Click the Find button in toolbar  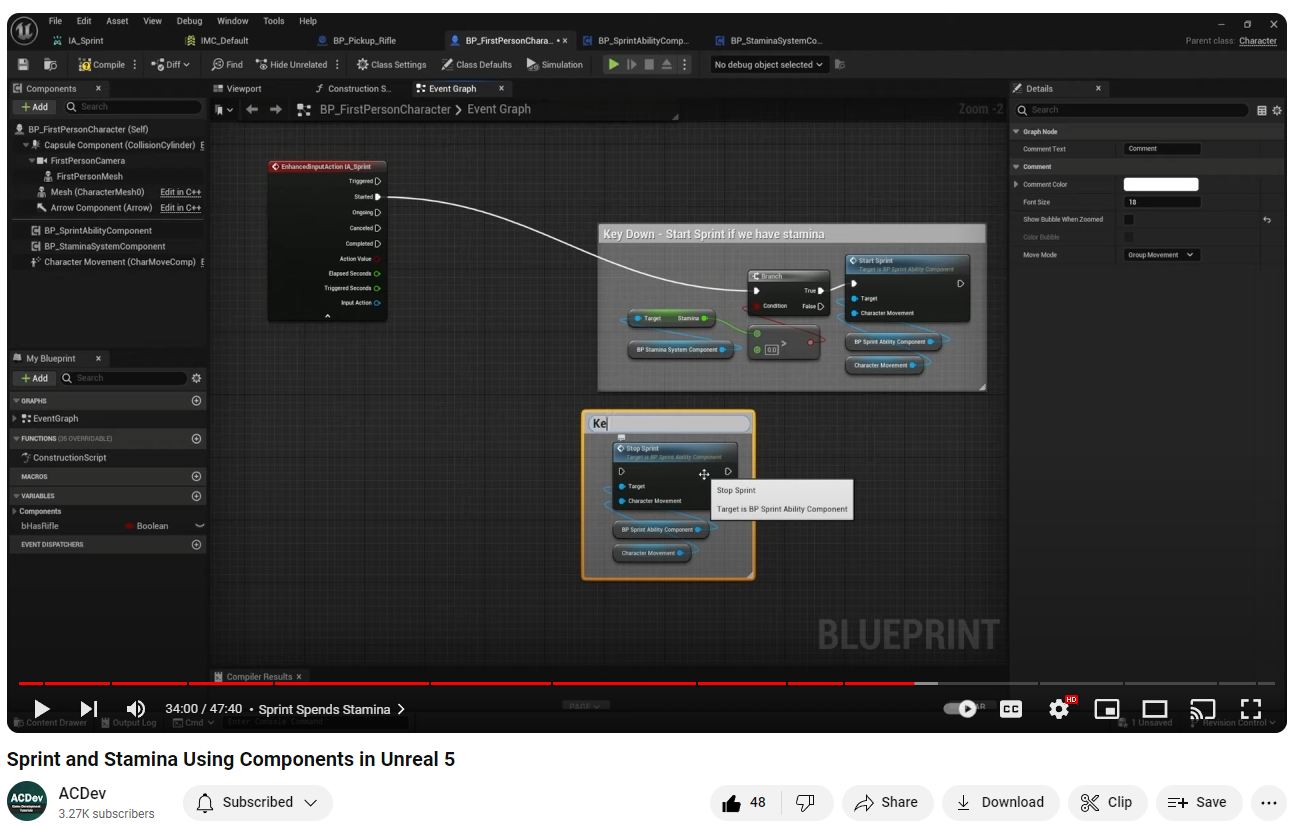click(x=227, y=64)
